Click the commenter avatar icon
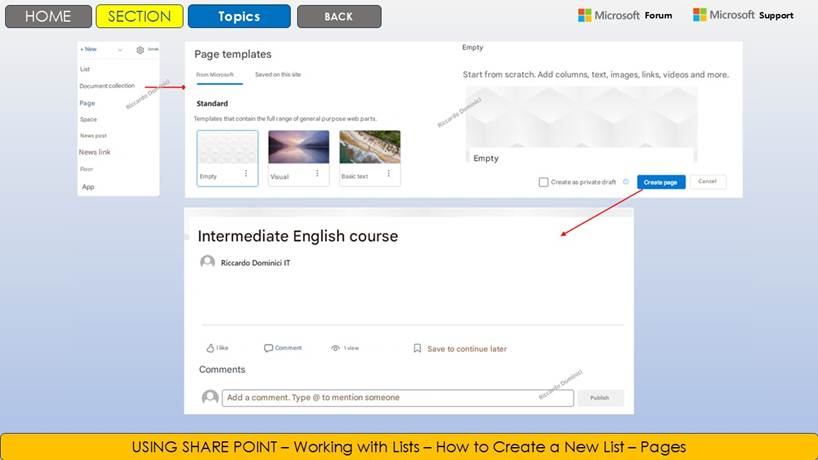This screenshot has height=460, width=818. (x=210, y=397)
